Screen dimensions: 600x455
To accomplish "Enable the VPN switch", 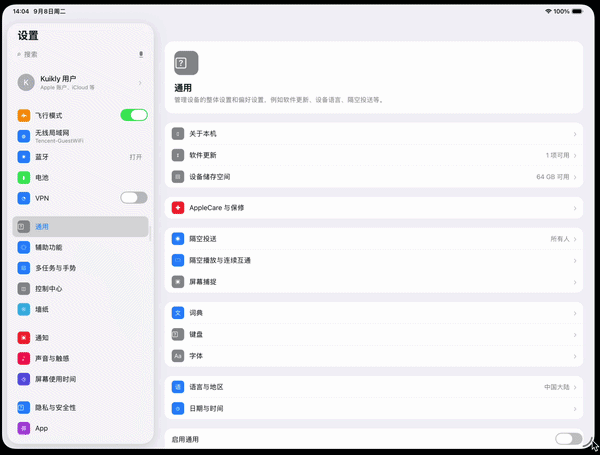I will click(x=134, y=198).
